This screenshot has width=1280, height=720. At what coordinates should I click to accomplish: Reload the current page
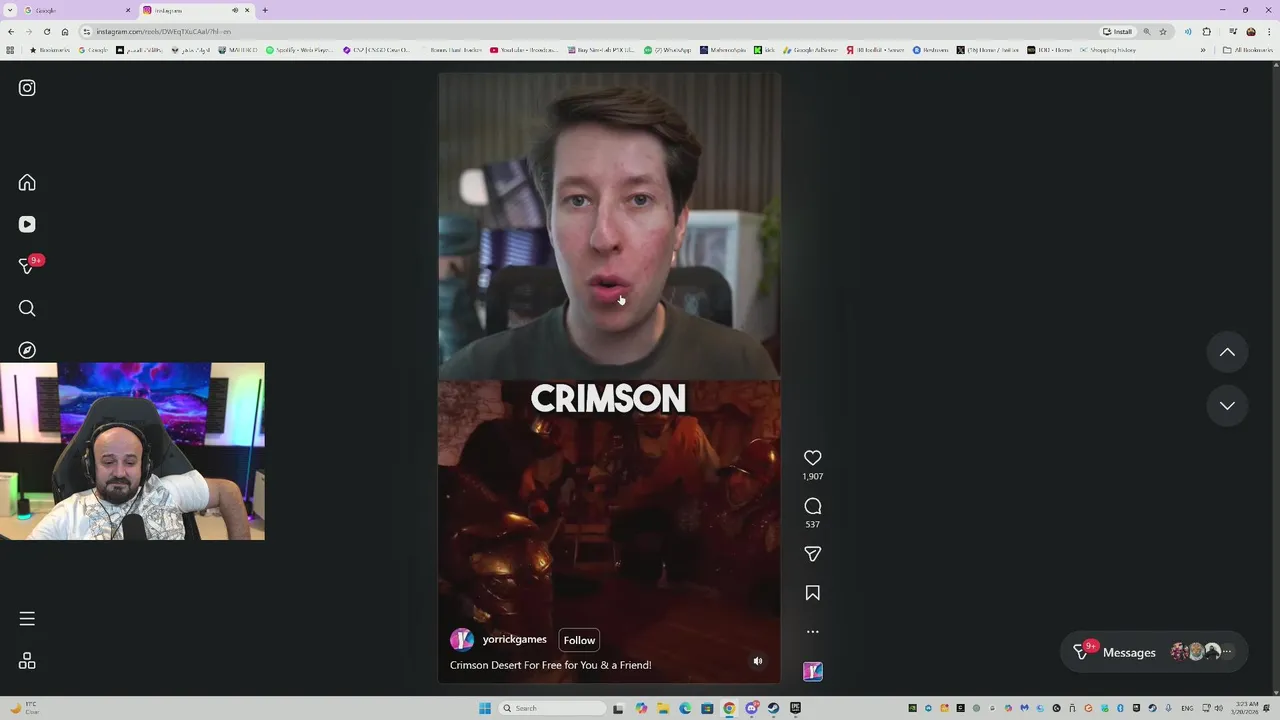pos(47,31)
